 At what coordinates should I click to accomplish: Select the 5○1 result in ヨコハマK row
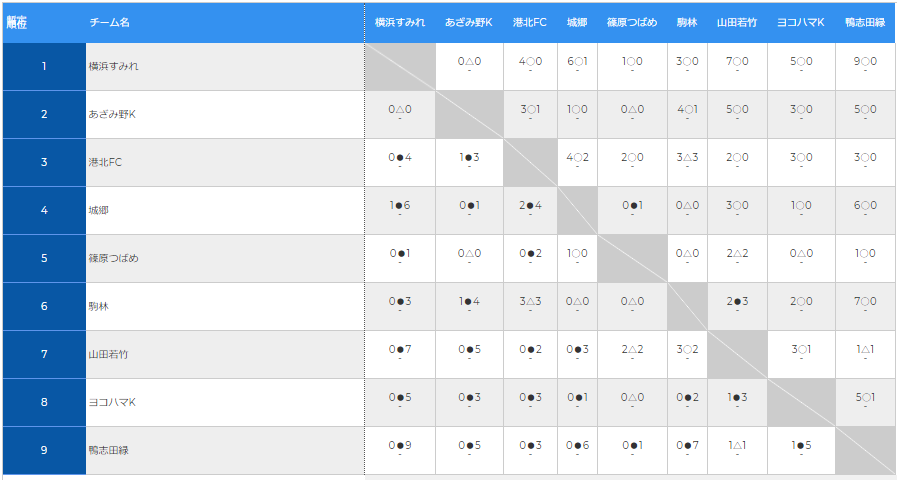coord(866,398)
